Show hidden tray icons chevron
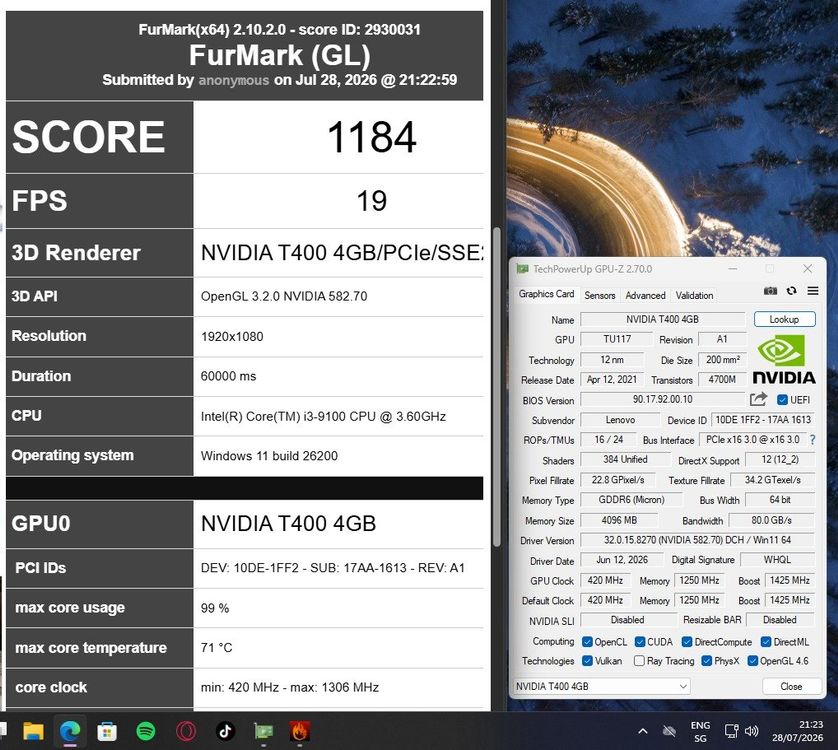This screenshot has width=838, height=750. pyautogui.click(x=643, y=731)
